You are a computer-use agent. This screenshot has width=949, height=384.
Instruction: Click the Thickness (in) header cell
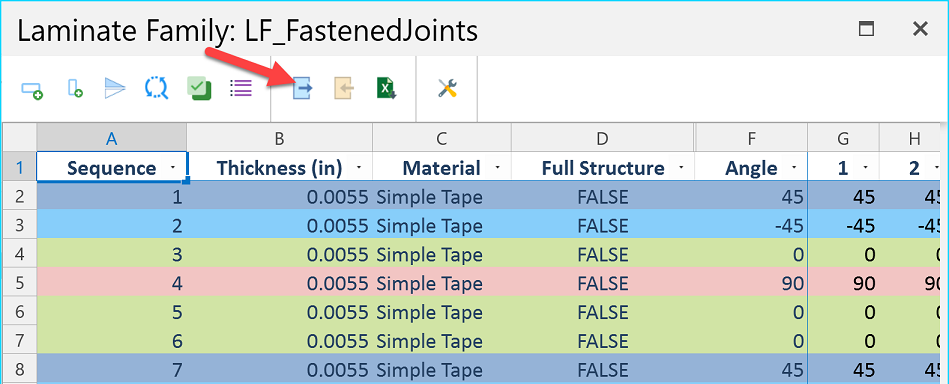point(279,167)
